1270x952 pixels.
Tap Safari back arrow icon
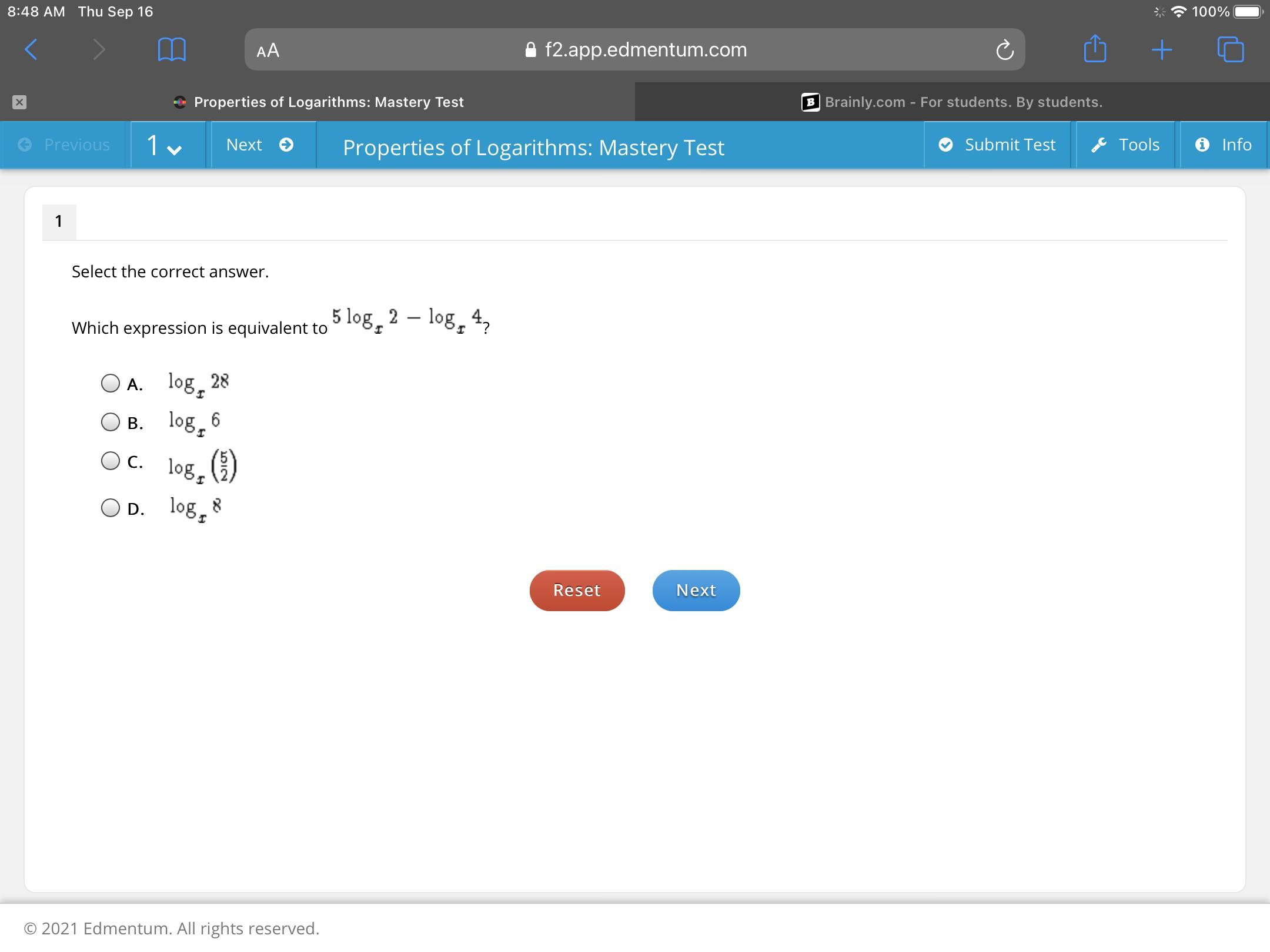point(32,49)
